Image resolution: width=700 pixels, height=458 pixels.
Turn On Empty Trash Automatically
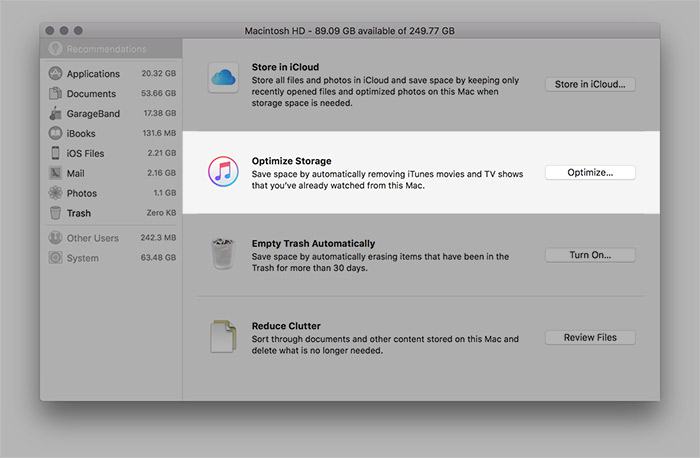tap(590, 255)
